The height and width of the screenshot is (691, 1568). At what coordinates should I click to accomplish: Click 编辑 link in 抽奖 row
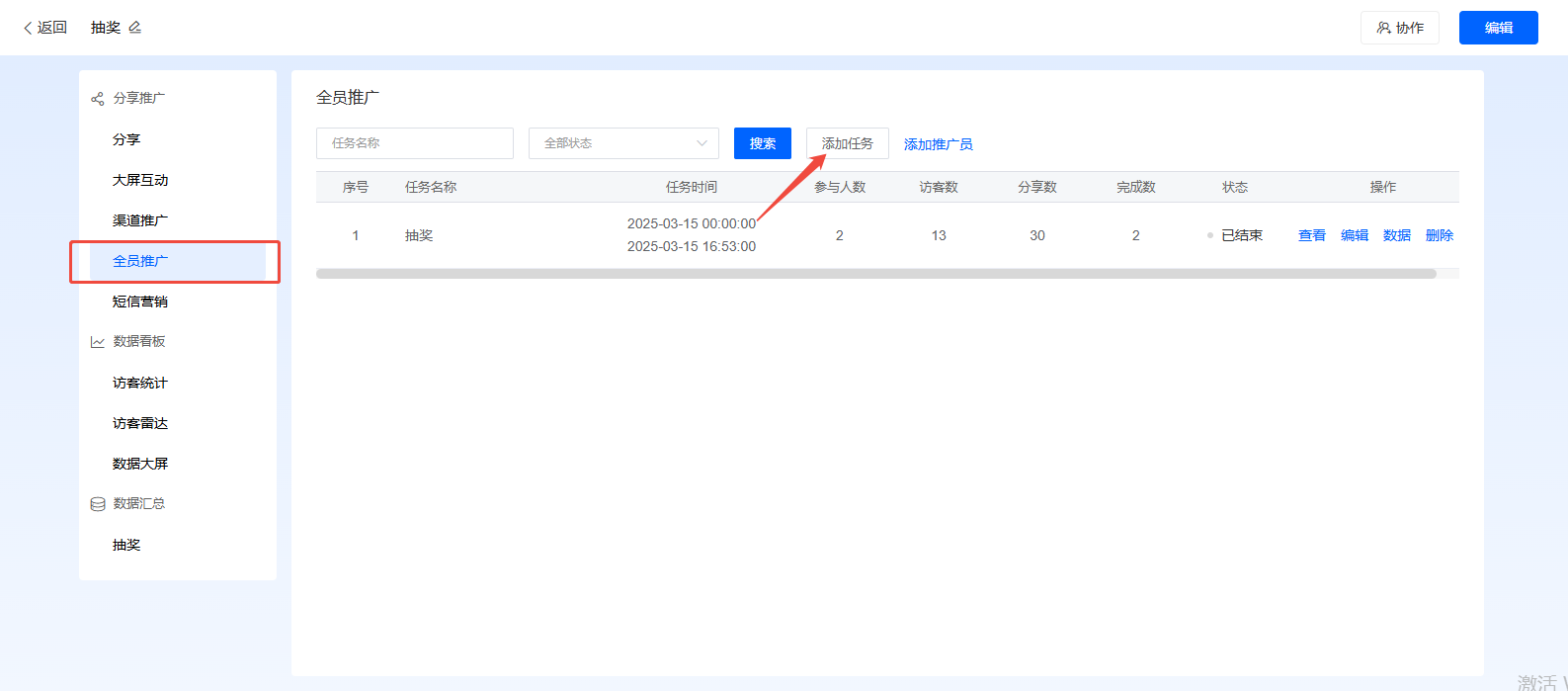(x=1355, y=235)
